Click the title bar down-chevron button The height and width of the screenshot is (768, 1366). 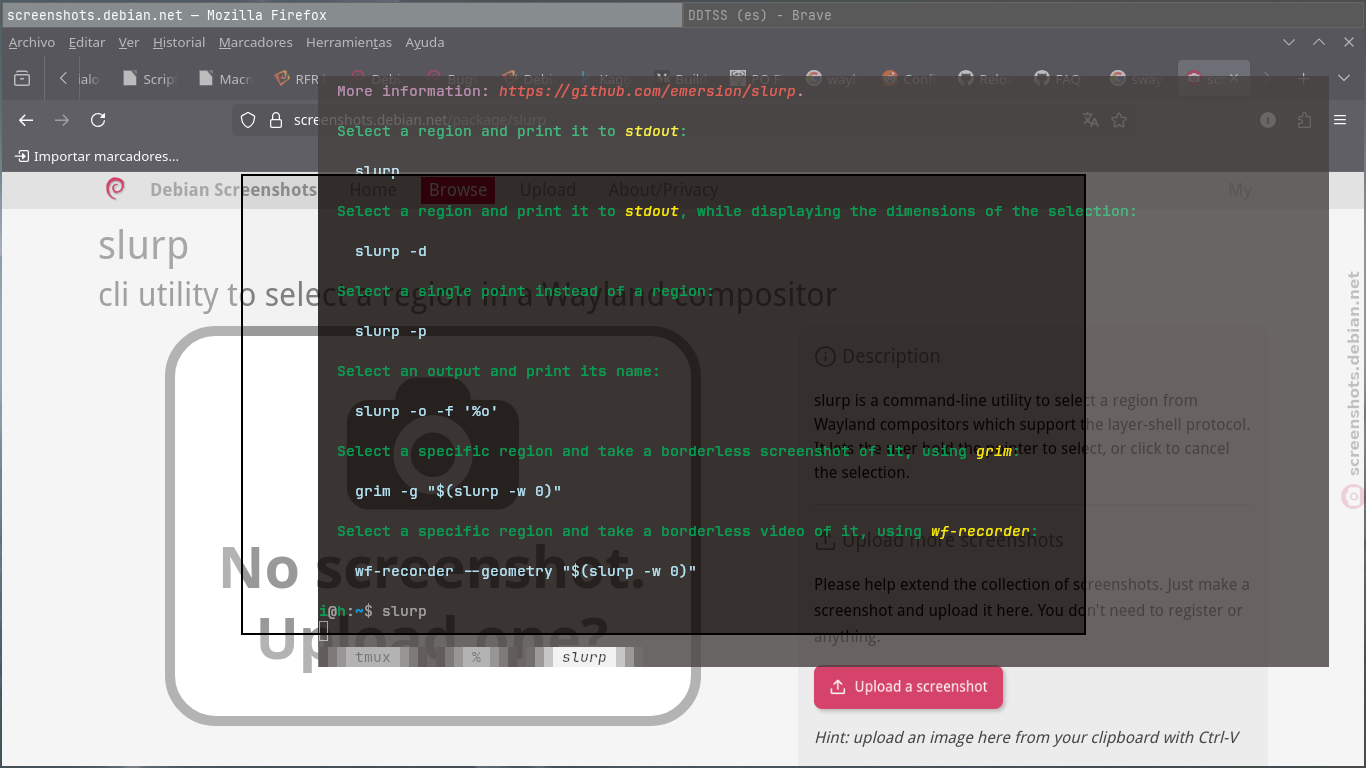tap(1290, 42)
